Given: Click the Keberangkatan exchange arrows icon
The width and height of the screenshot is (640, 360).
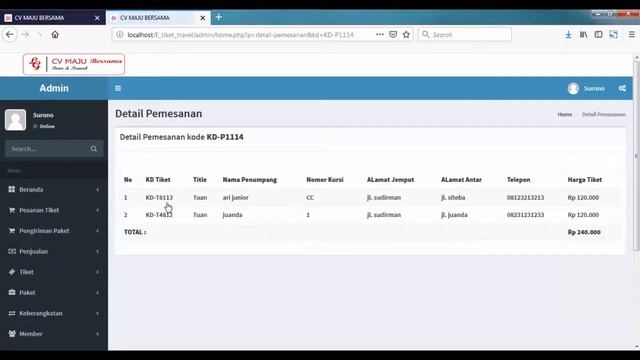Looking at the screenshot, I should 12,313.
